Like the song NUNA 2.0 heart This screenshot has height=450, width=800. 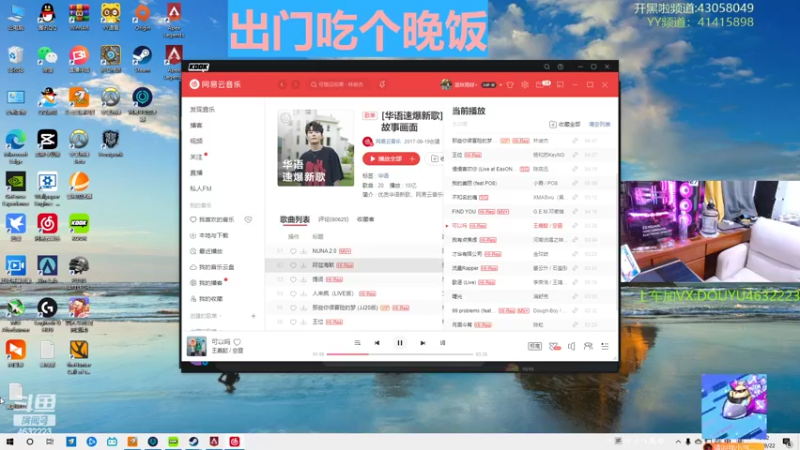tap(293, 251)
